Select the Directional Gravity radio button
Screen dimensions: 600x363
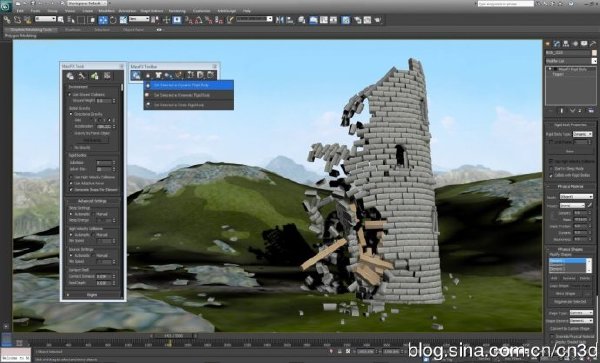tap(71, 114)
